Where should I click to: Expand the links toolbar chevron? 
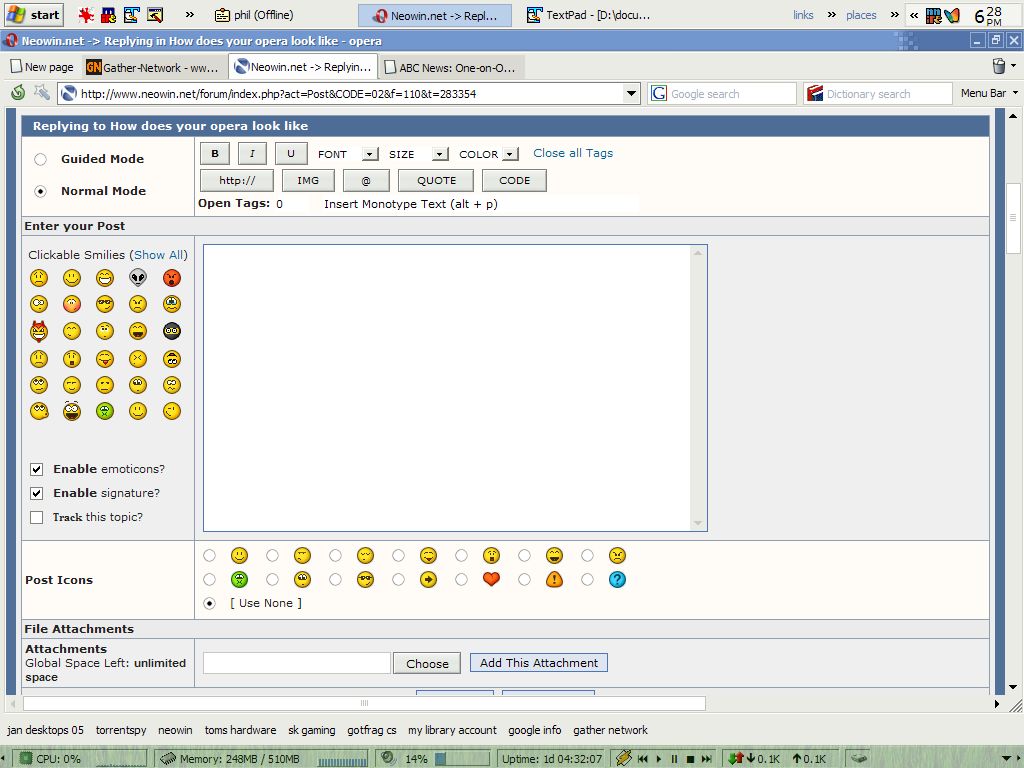831,14
